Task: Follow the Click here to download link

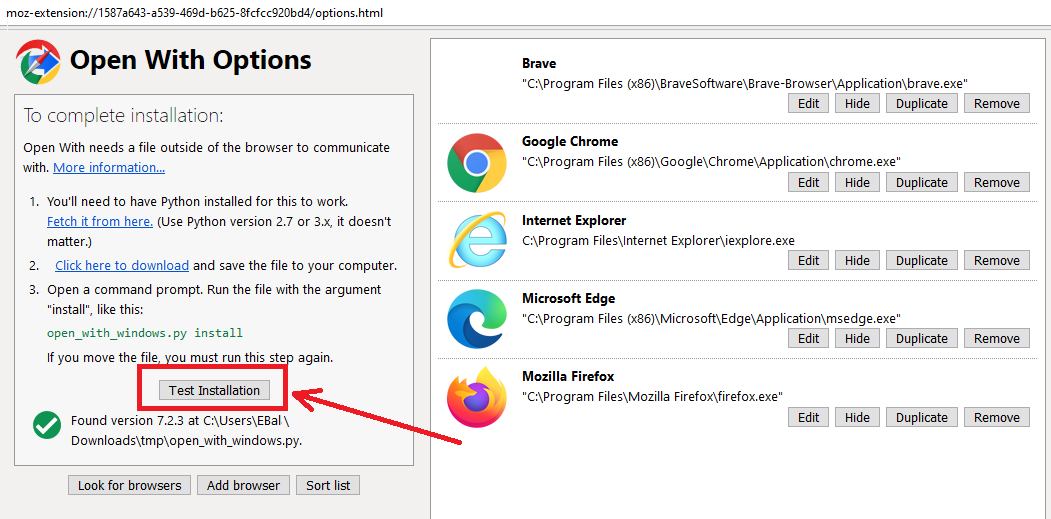Action: click(x=122, y=266)
